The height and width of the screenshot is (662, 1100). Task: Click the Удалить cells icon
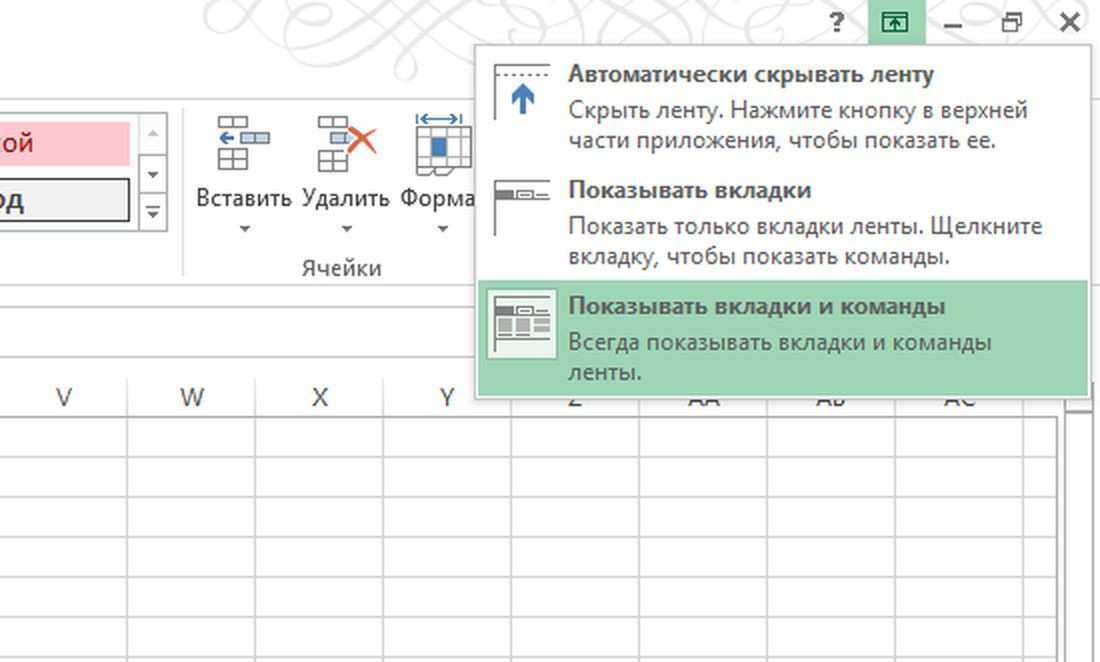pos(346,144)
